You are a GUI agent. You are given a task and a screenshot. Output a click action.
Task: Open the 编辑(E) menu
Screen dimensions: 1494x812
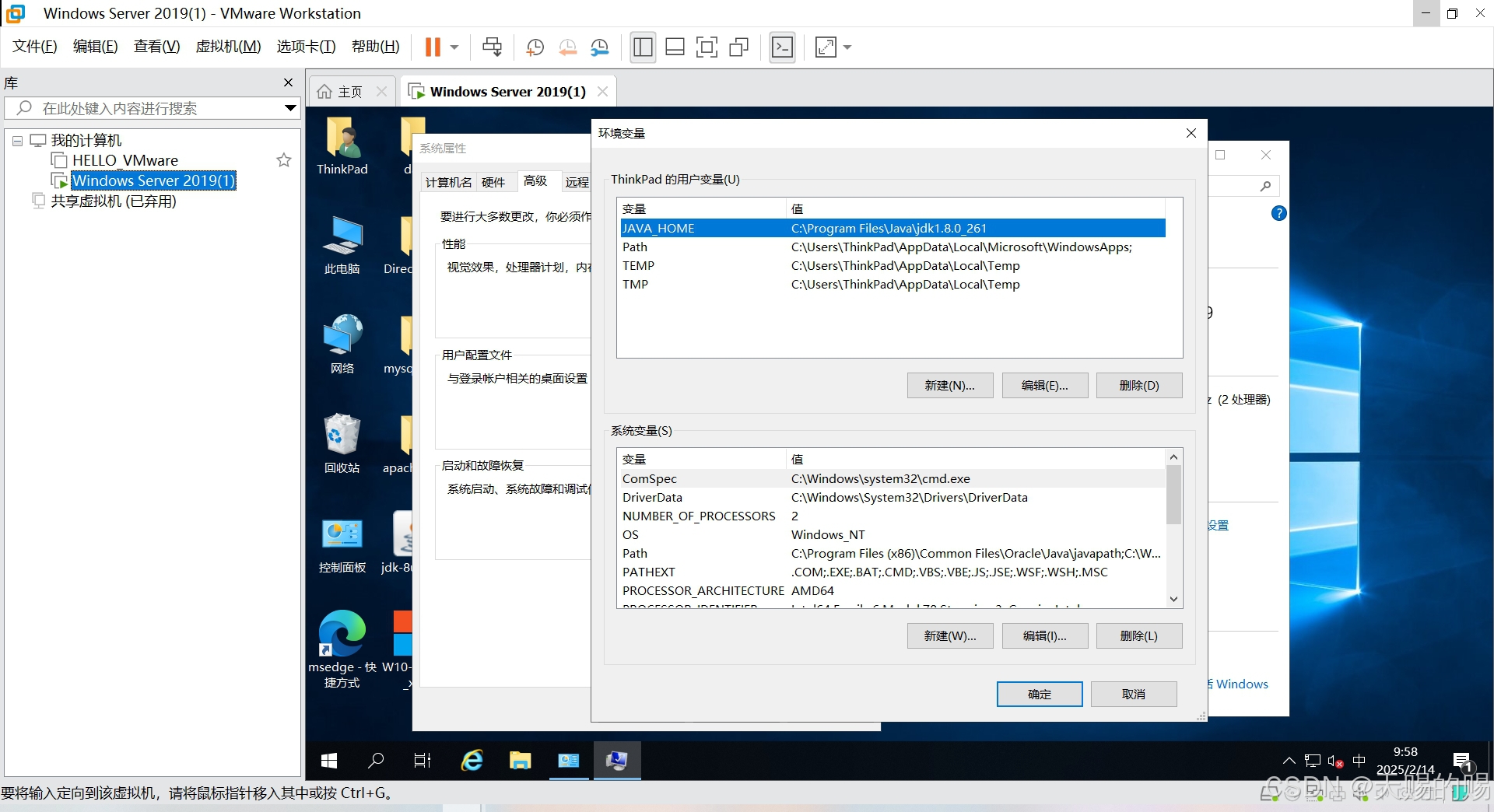pyautogui.click(x=95, y=47)
